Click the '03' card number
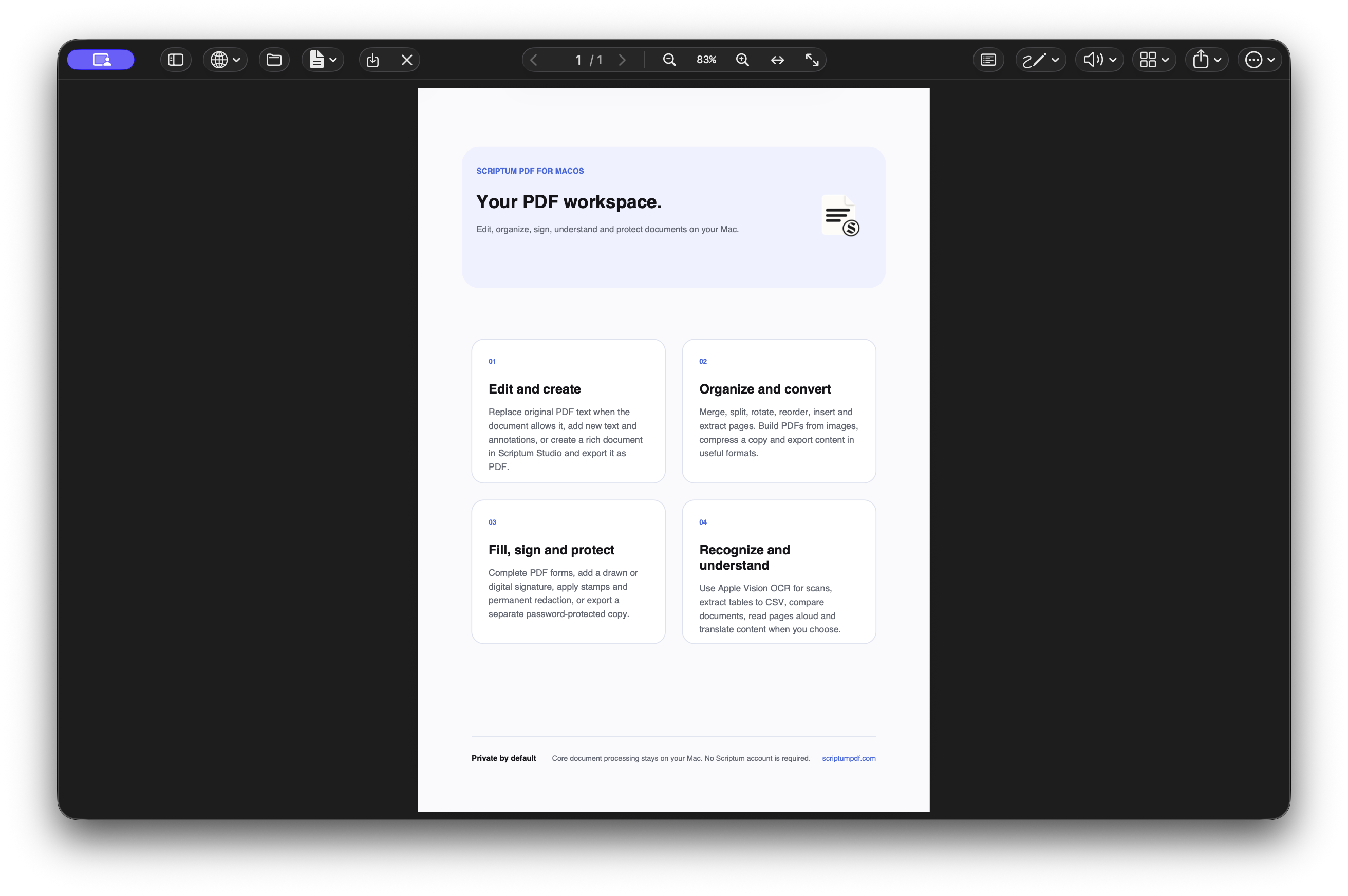This screenshot has width=1348, height=896. (x=492, y=521)
